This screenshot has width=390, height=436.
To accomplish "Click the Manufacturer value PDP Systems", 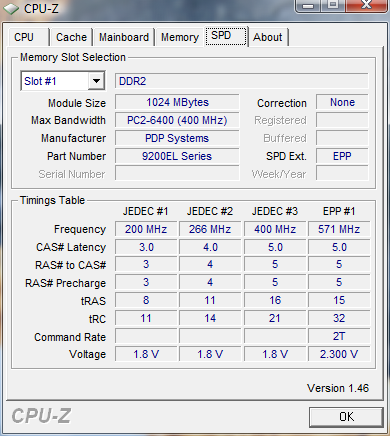I will (177, 138).
